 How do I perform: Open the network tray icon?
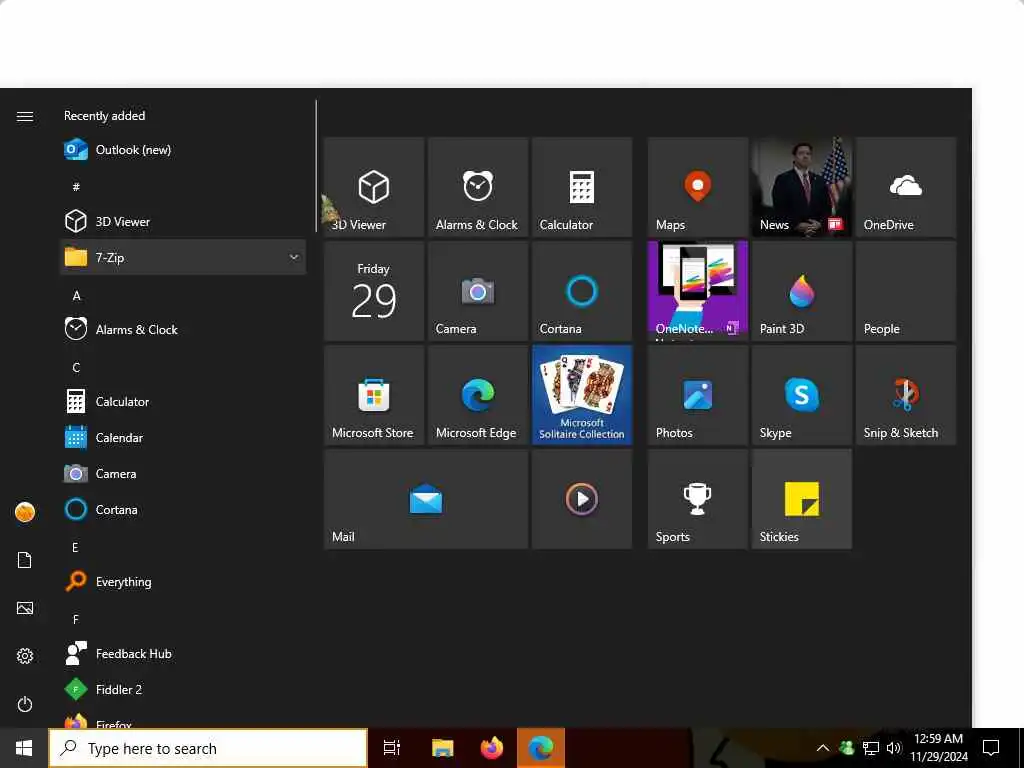tap(871, 748)
